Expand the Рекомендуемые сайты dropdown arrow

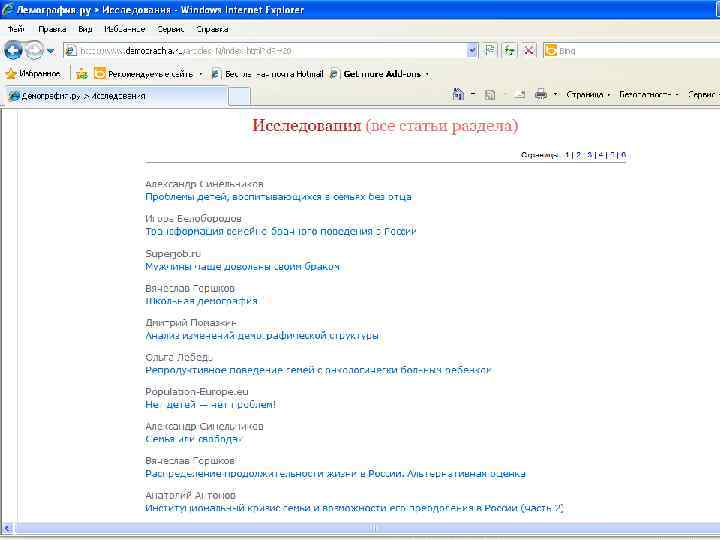[x=201, y=74]
